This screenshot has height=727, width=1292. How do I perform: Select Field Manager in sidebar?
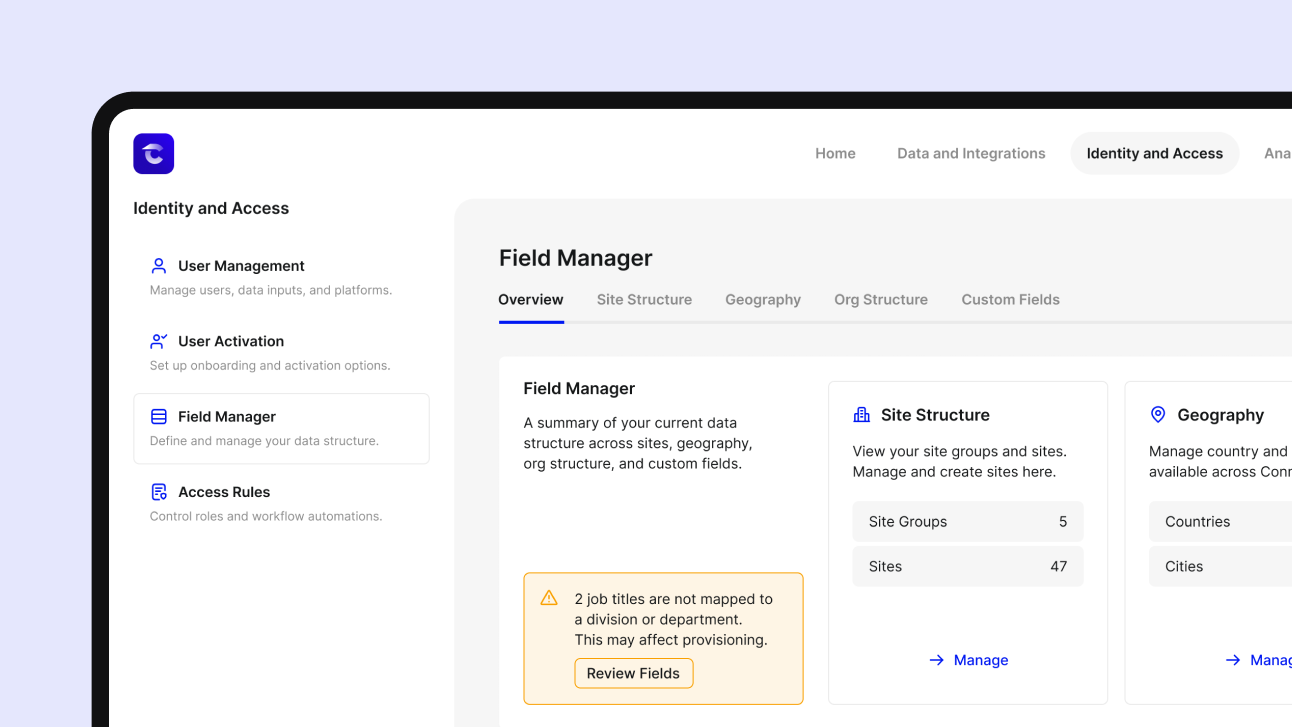[x=281, y=429]
